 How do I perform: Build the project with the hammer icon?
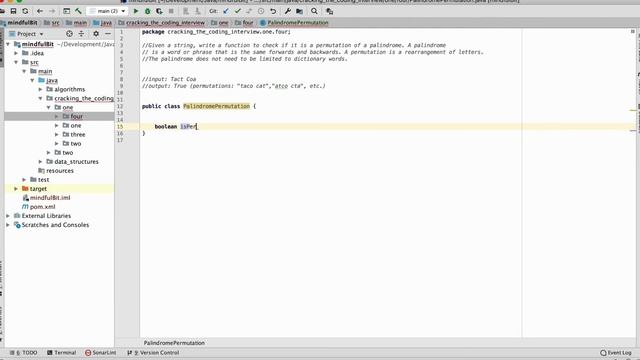tap(78, 11)
